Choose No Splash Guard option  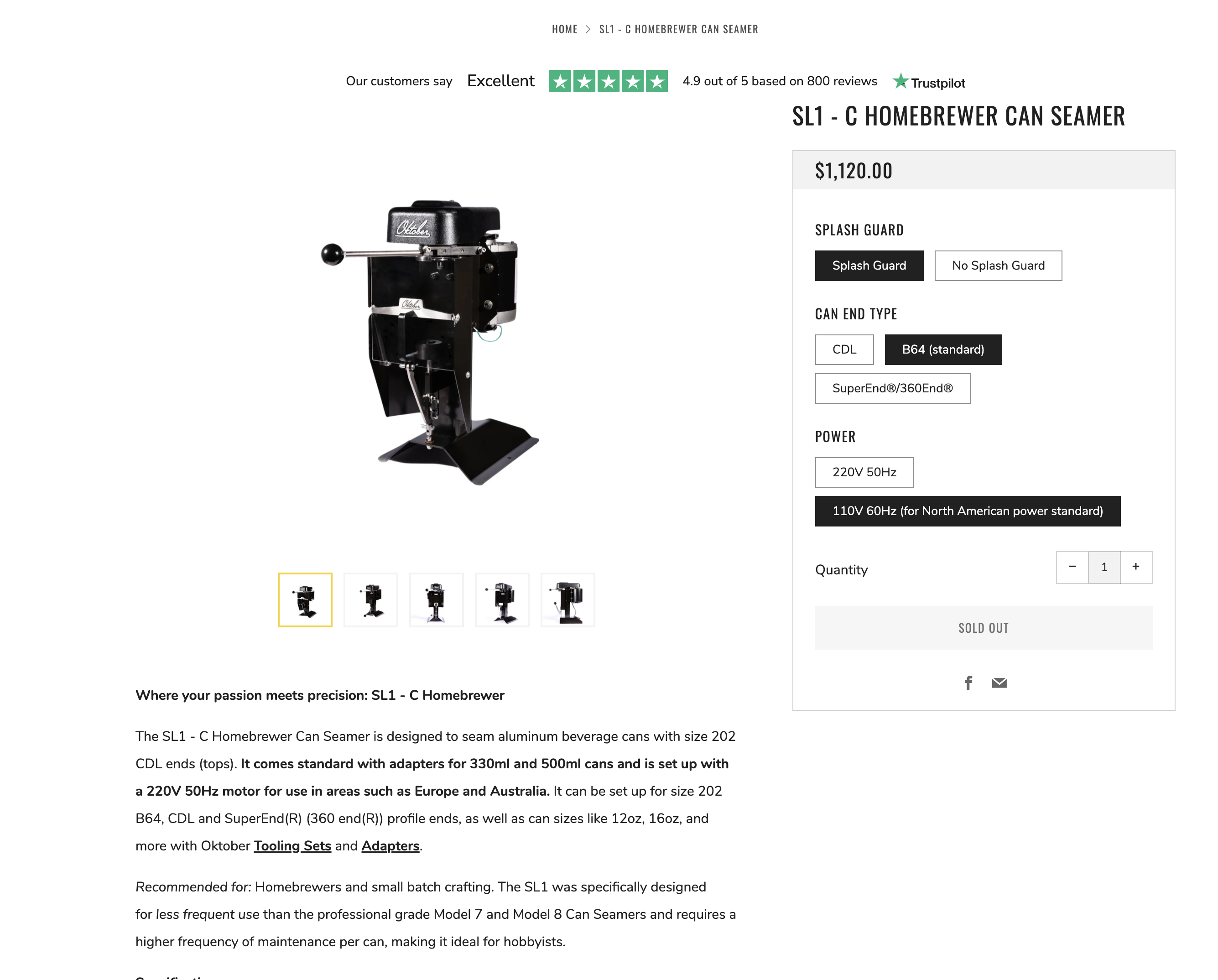(998, 266)
